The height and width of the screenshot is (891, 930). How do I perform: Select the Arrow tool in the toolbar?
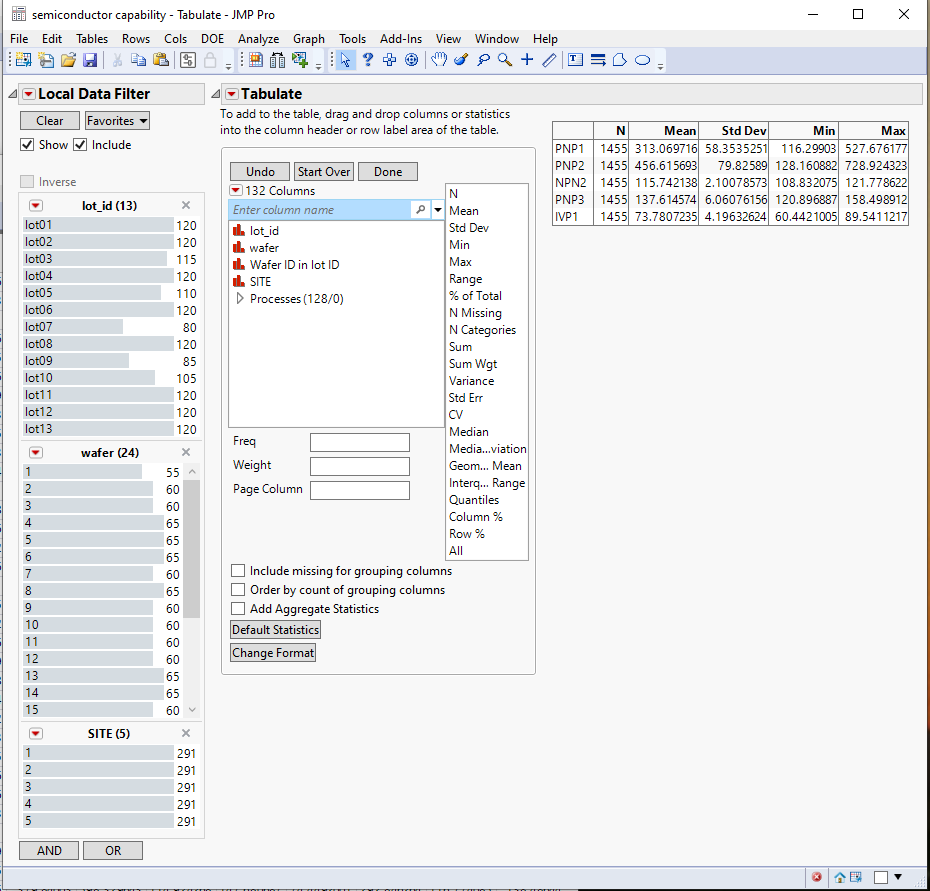tap(344, 60)
